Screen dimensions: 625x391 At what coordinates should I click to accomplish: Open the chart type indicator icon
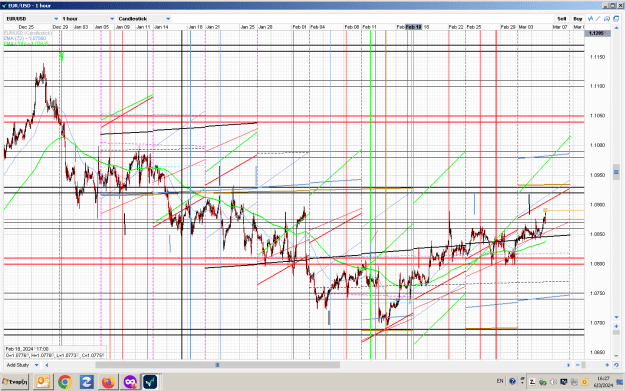click(x=590, y=19)
